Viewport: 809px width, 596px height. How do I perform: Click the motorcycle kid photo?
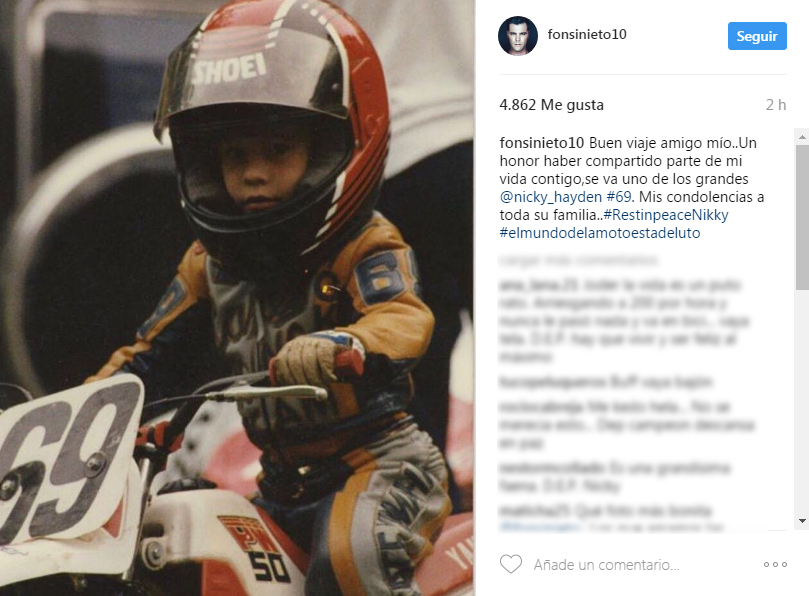coord(237,298)
